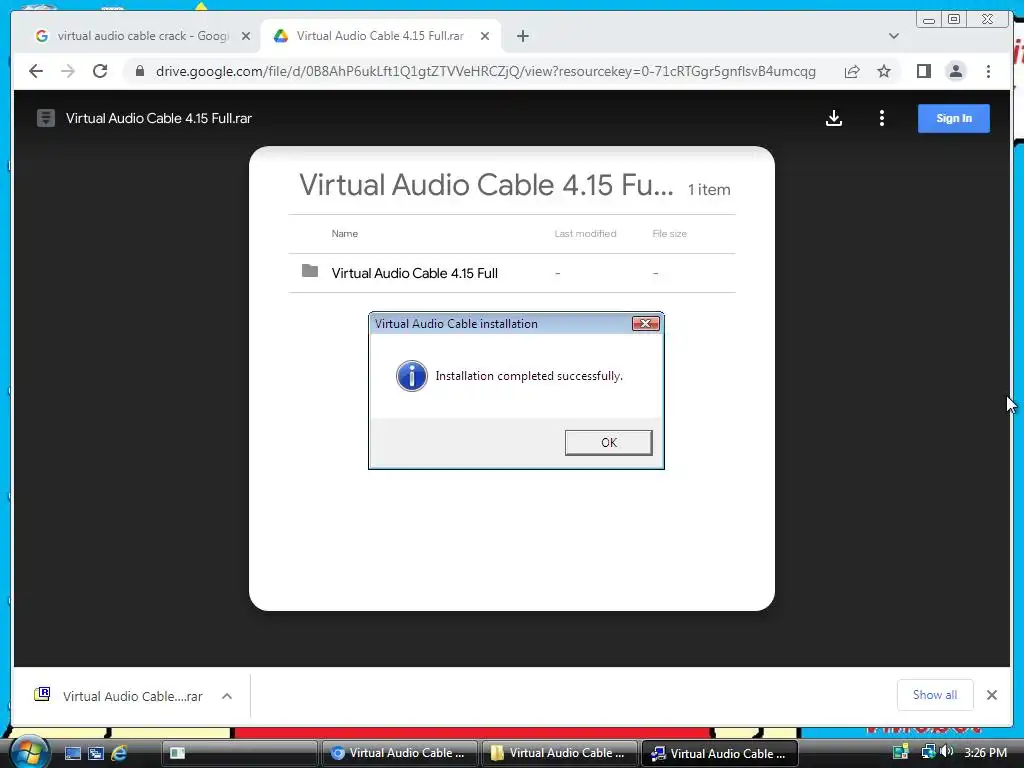This screenshot has height=768, width=1024.
Task: Click the Drive file type icon beside the title
Action: click(46, 118)
